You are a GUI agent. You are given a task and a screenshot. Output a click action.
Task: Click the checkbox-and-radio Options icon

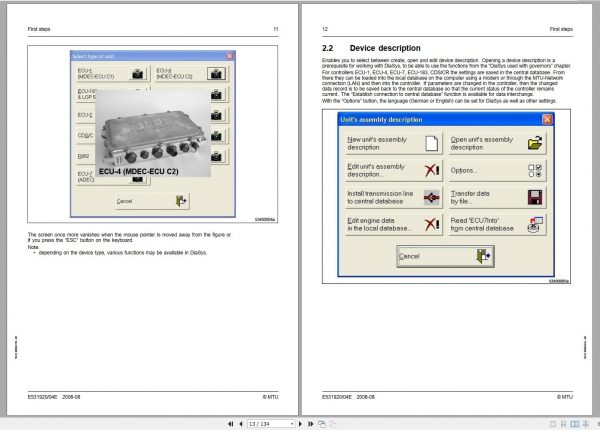coord(535,171)
